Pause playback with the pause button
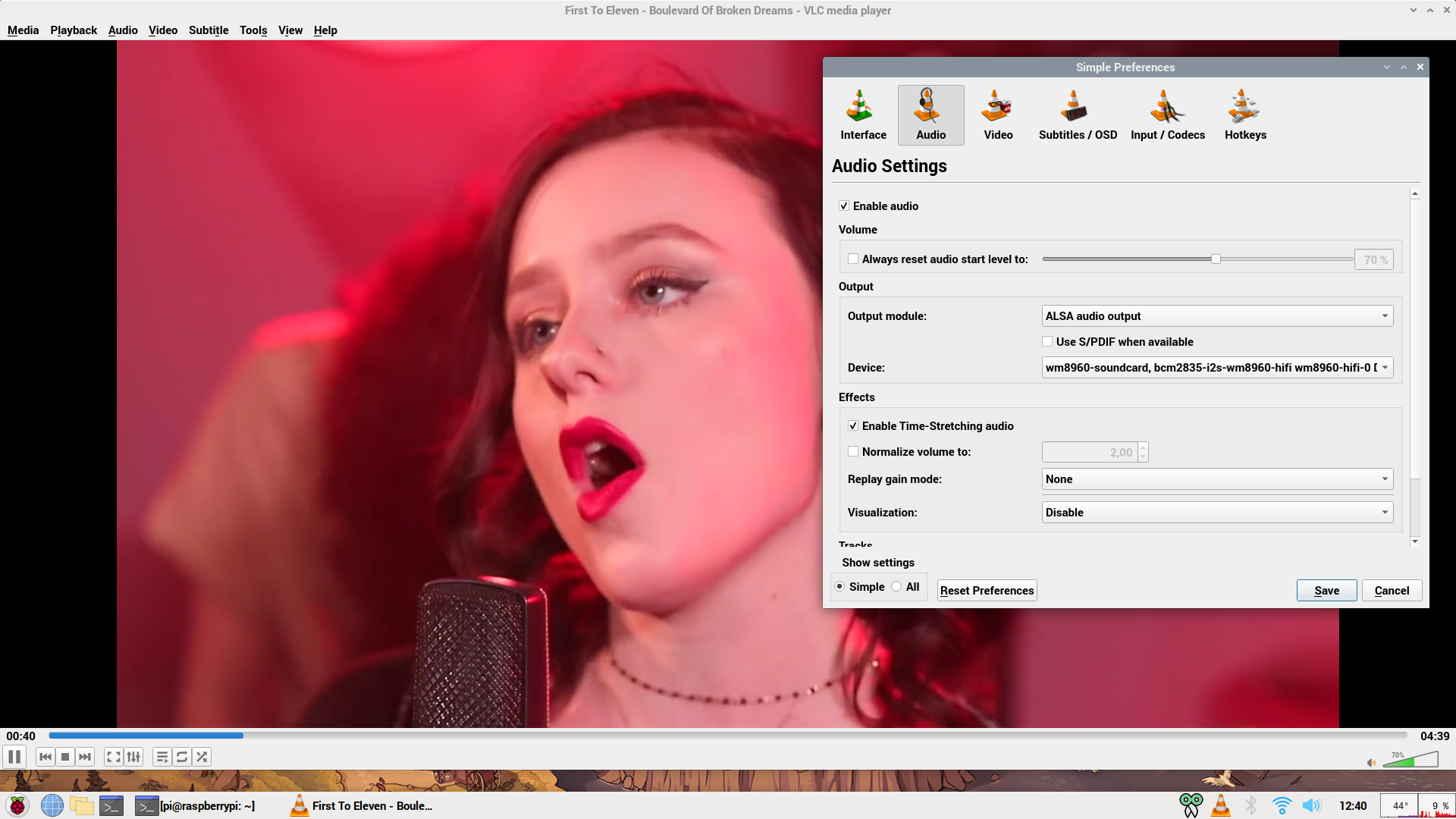 tap(14, 757)
